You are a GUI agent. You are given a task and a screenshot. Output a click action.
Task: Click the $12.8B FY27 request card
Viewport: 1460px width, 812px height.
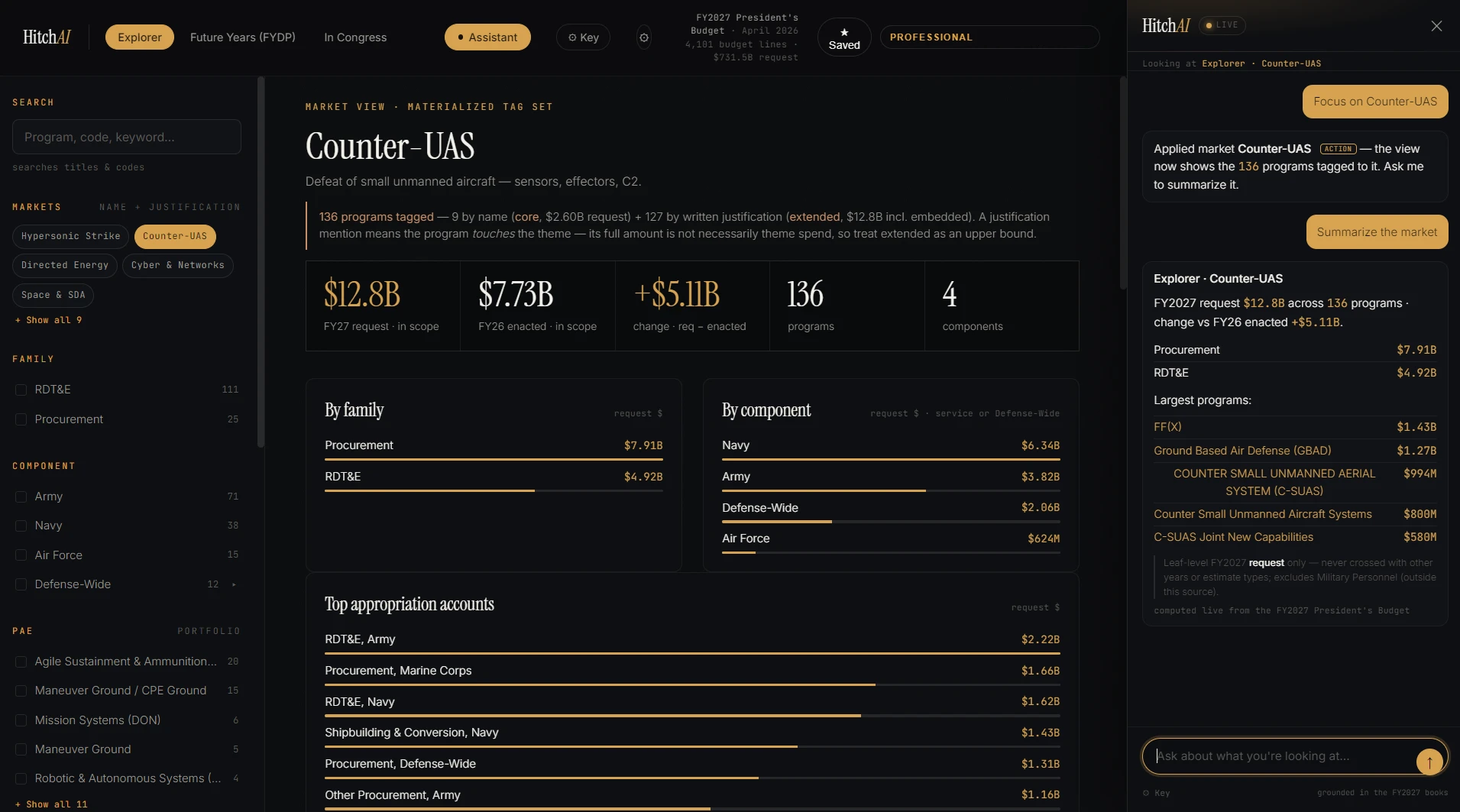point(383,306)
